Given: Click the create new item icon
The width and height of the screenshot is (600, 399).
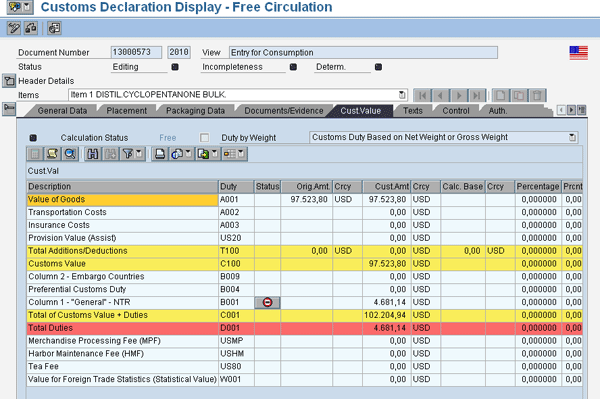Looking at the screenshot, I should 501,95.
